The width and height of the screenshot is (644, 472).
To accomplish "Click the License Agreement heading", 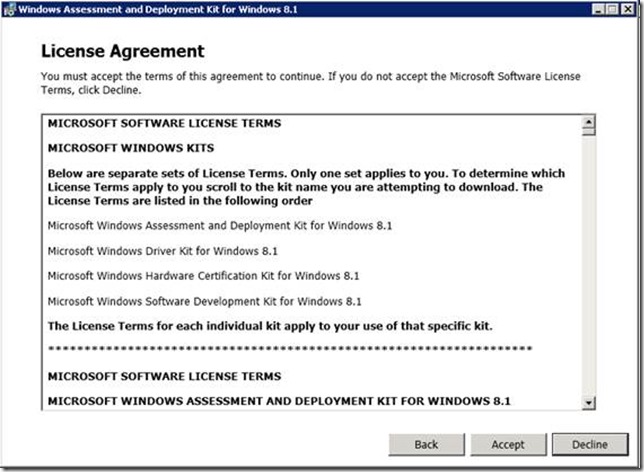I will (x=122, y=51).
